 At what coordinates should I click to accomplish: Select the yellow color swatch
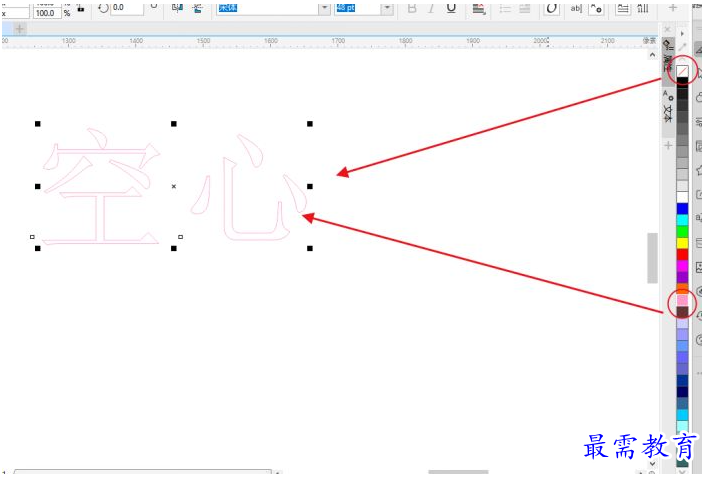pos(683,243)
